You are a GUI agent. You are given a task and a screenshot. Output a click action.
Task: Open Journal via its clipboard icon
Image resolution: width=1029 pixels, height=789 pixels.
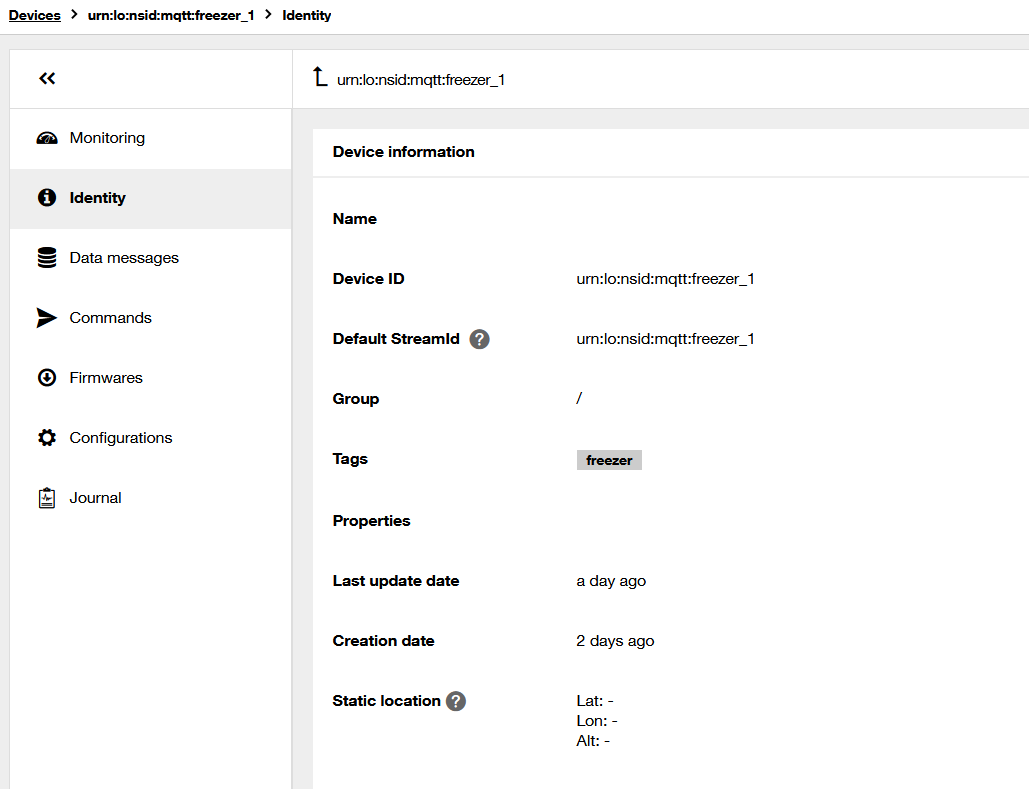coord(46,497)
